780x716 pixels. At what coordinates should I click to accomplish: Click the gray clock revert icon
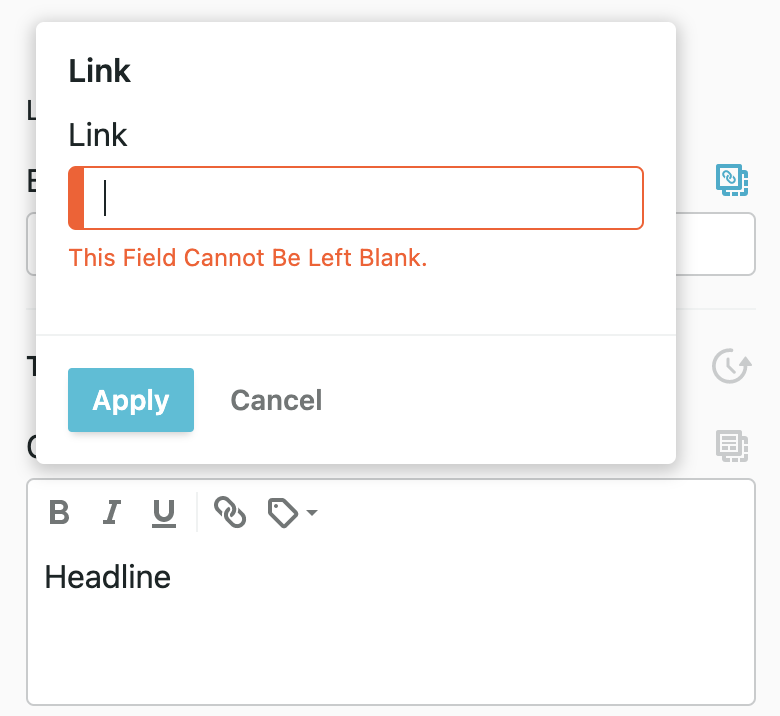tap(732, 366)
